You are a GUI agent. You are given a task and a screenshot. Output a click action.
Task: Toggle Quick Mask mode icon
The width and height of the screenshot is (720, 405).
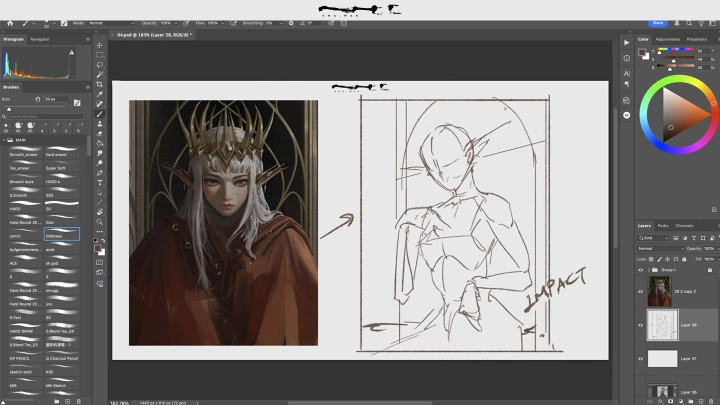(100, 263)
